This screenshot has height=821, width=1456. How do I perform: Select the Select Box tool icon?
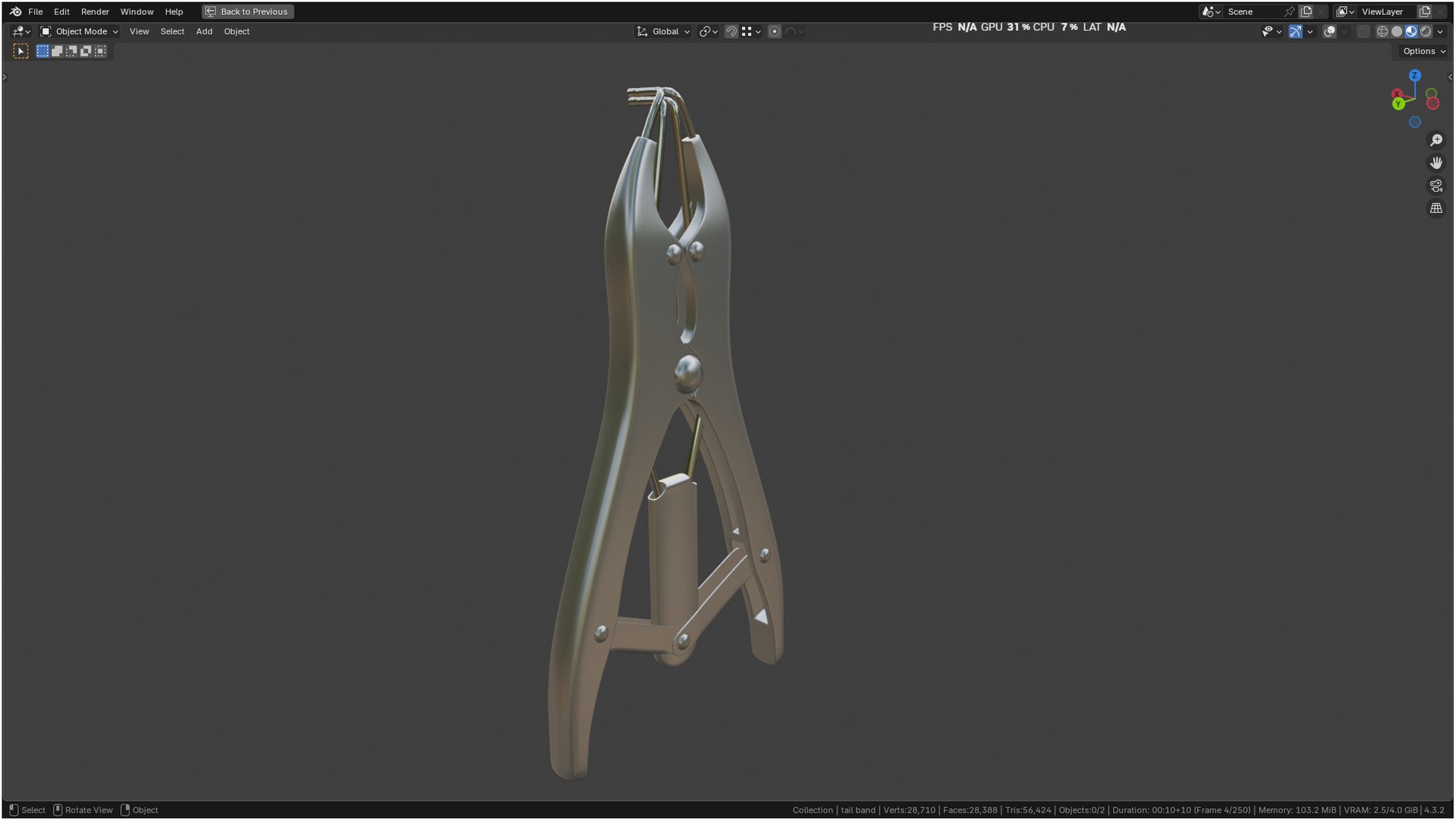coord(21,51)
